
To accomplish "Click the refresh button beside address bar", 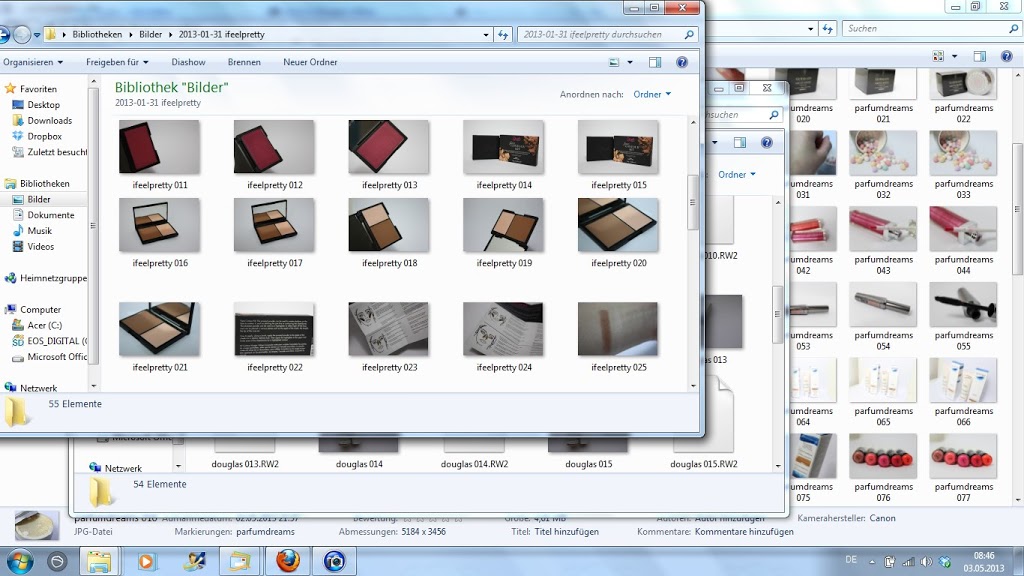I will click(x=503, y=34).
